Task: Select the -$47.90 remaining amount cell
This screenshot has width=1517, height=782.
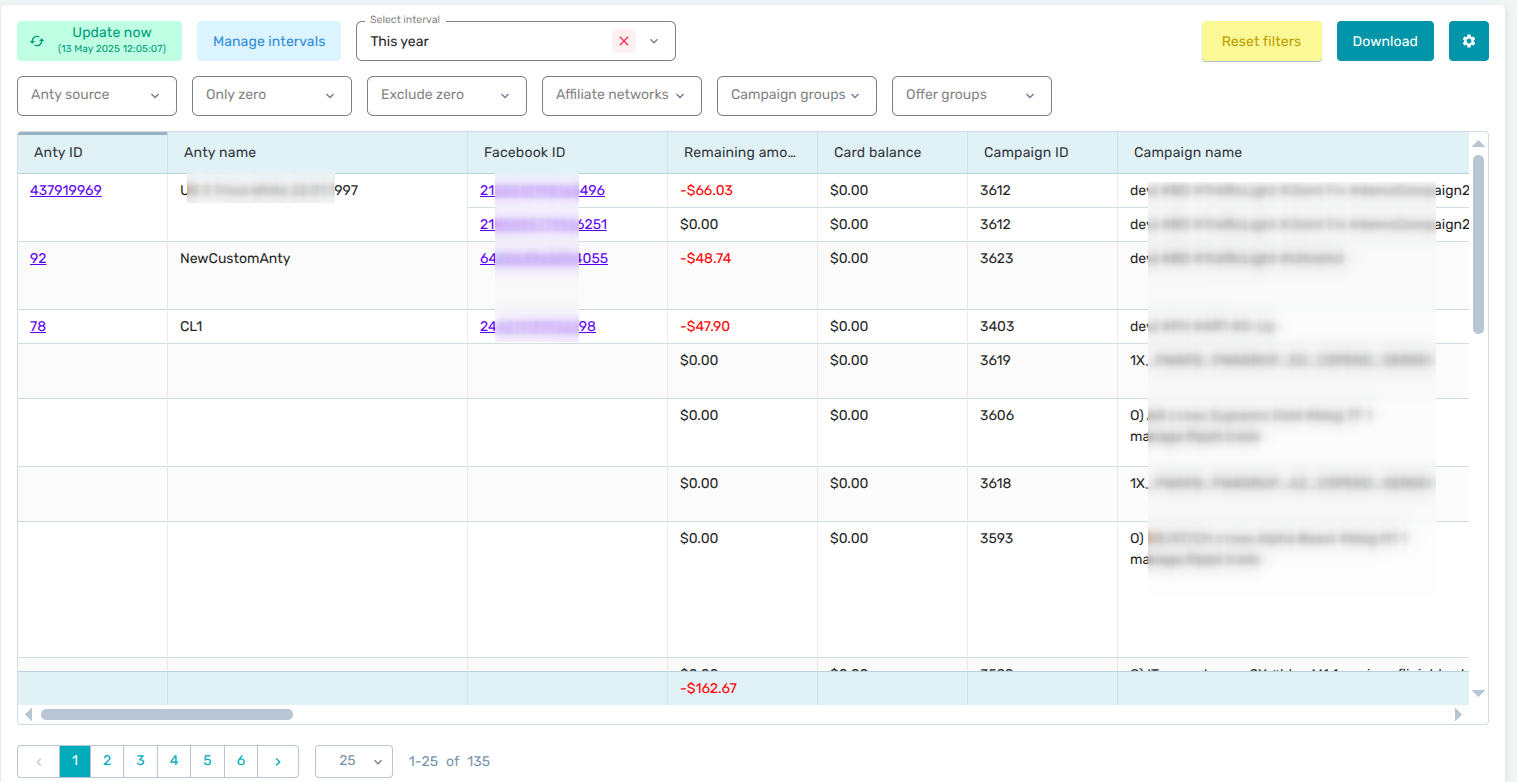Action: [x=742, y=326]
